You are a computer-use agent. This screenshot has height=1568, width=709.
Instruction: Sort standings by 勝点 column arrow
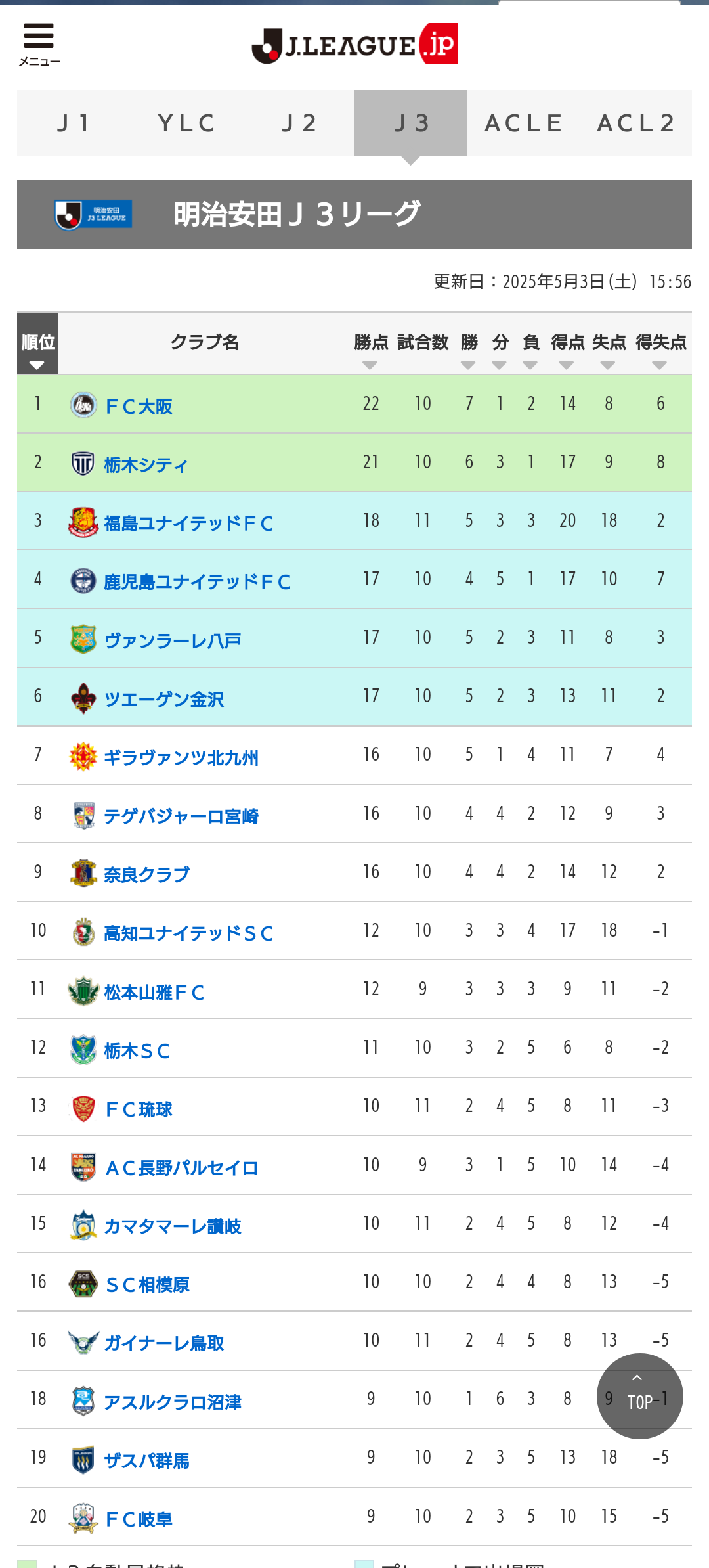pyautogui.click(x=370, y=365)
